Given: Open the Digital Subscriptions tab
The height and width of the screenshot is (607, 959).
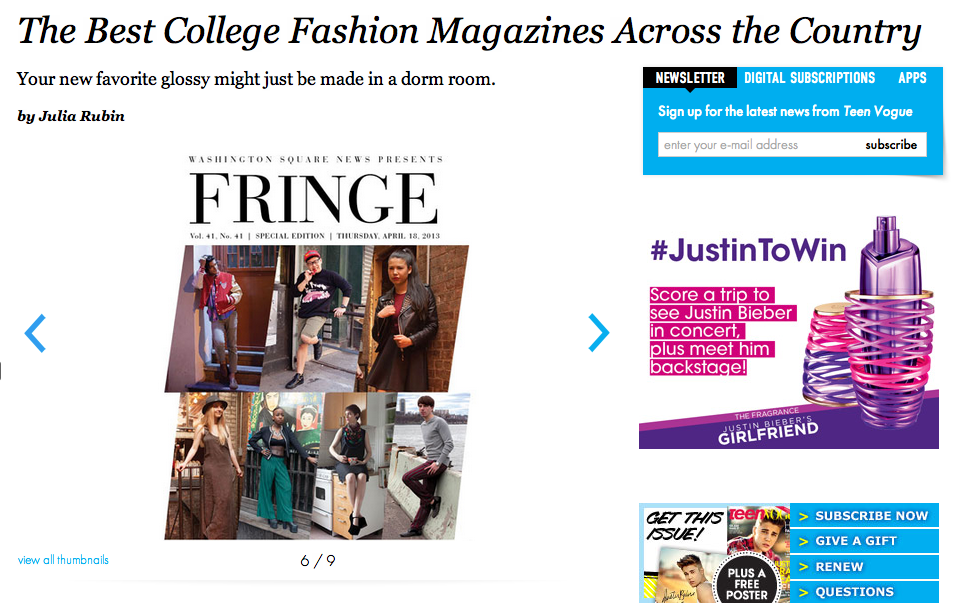Looking at the screenshot, I should 809,78.
